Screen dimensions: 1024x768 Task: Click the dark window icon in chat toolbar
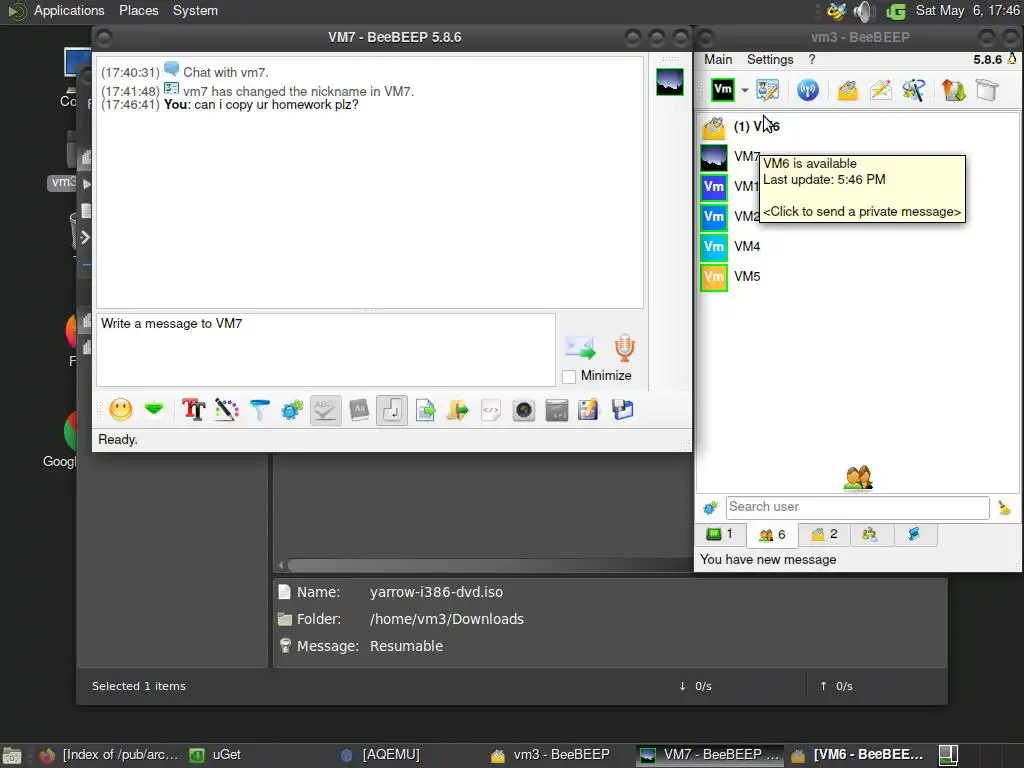coord(557,410)
